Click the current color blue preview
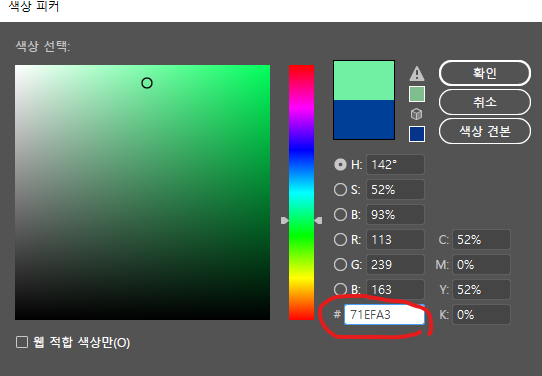The width and height of the screenshot is (542, 376). (x=364, y=120)
